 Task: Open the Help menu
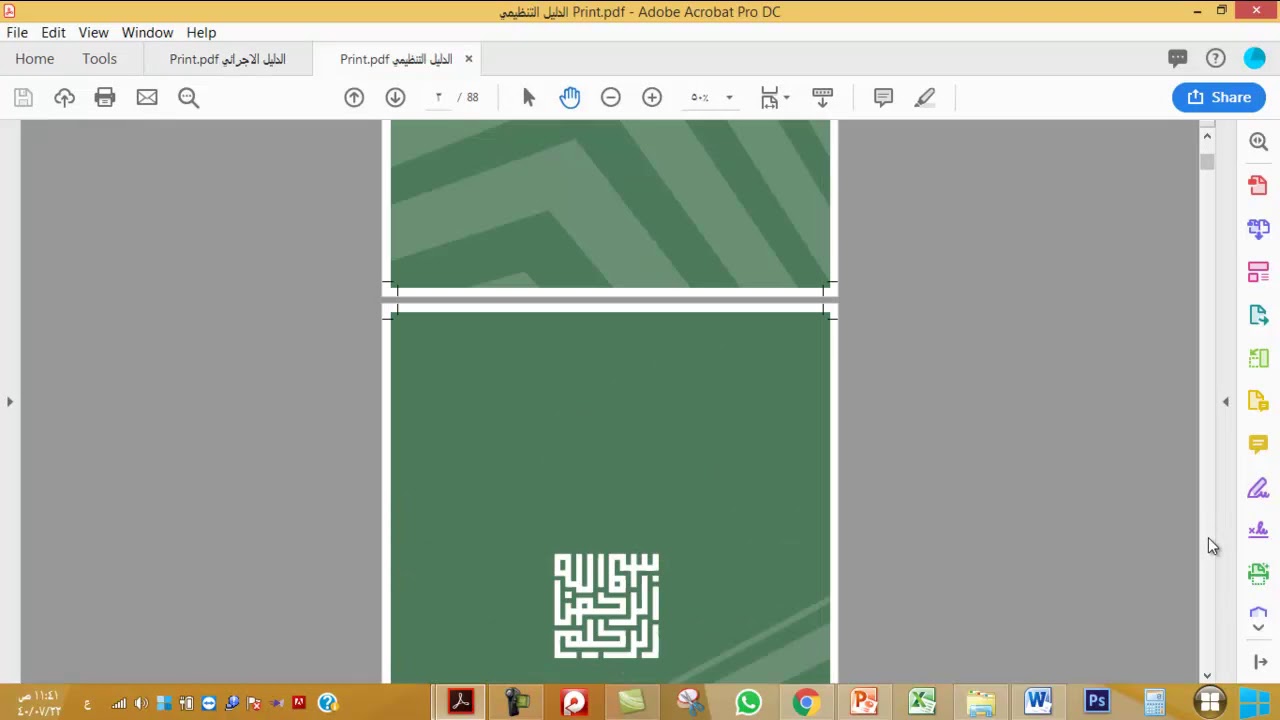point(201,32)
